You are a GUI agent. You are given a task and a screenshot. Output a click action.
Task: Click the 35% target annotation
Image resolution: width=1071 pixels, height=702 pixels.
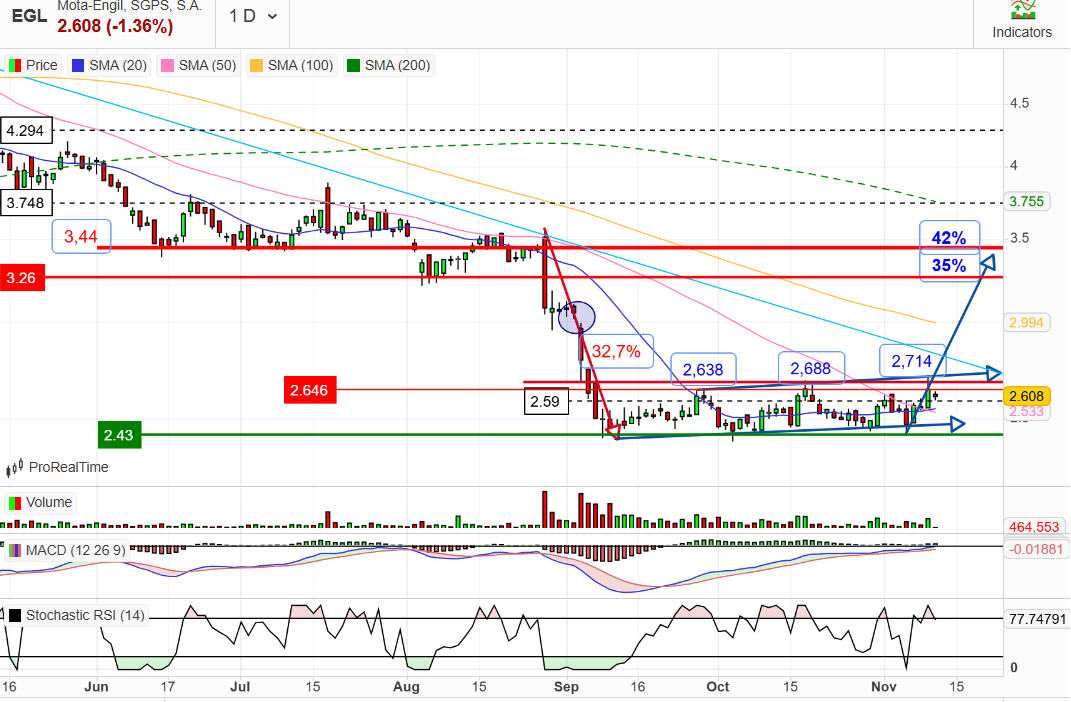point(949,266)
